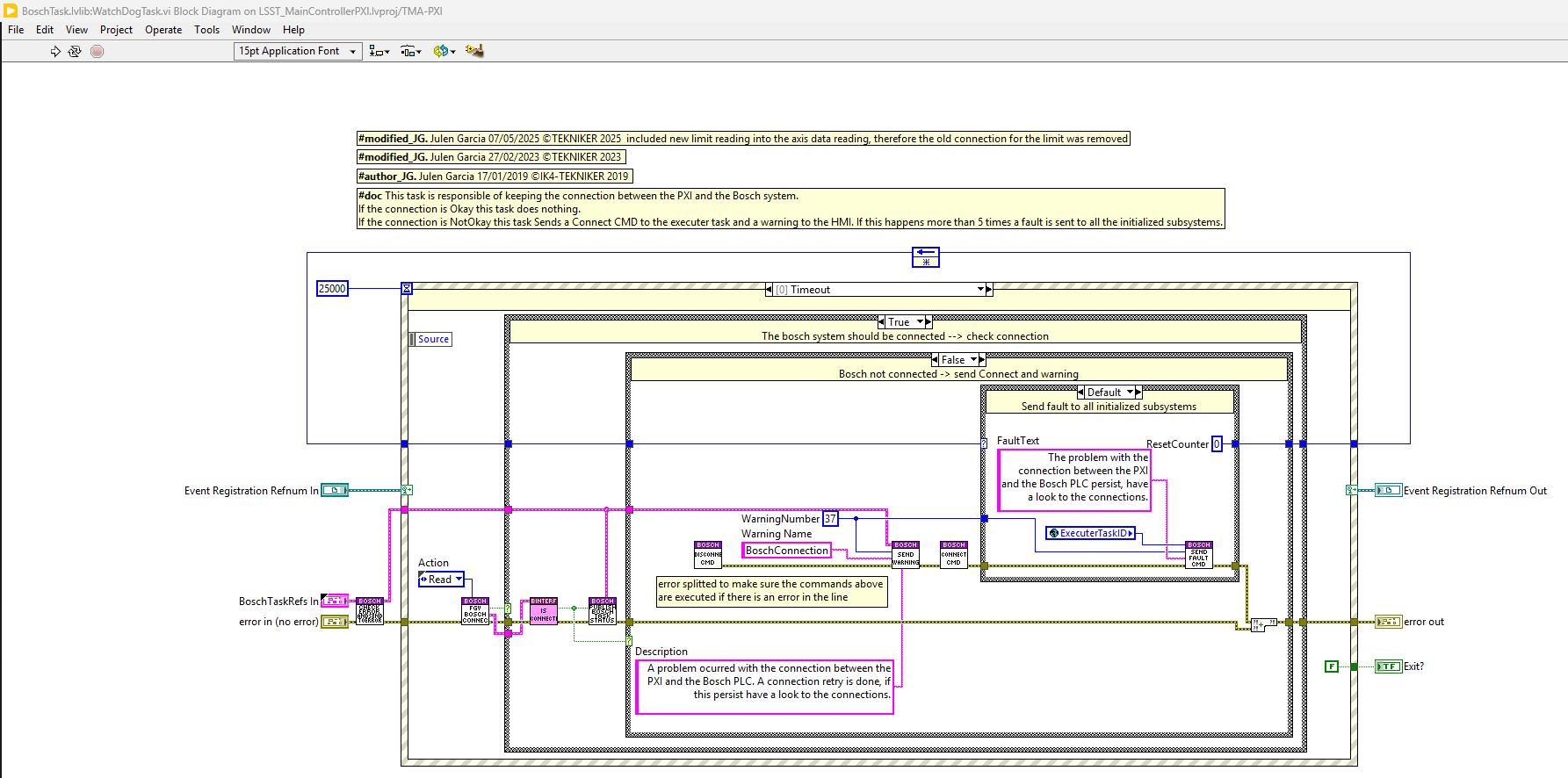Click 'Send fault to all initialized subsystems' label
The height and width of the screenshot is (778, 1568).
(x=1109, y=407)
